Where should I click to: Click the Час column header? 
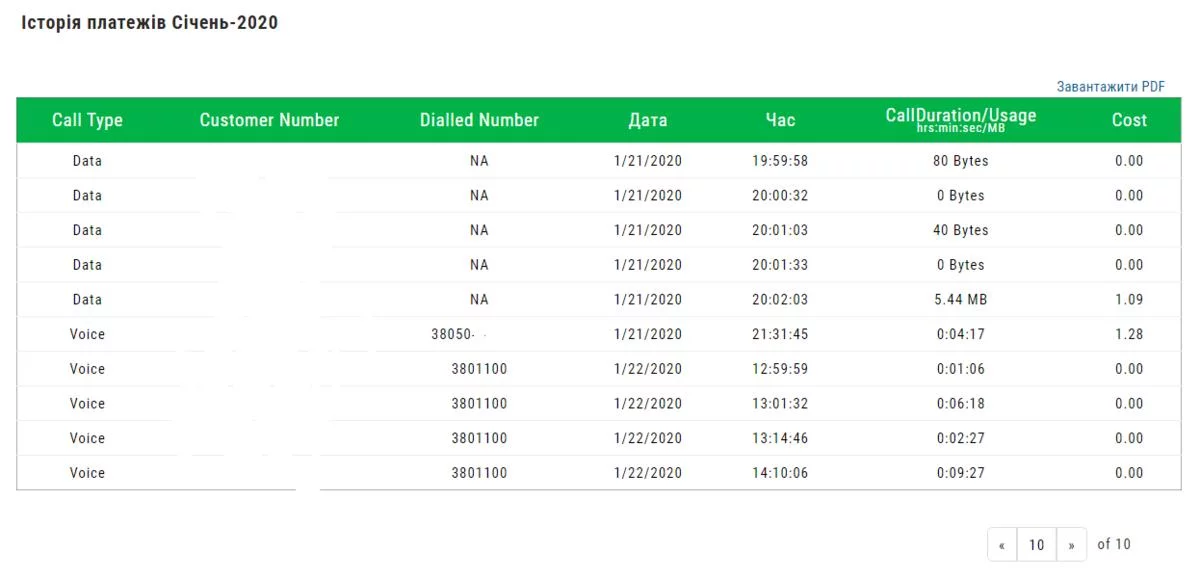point(780,120)
